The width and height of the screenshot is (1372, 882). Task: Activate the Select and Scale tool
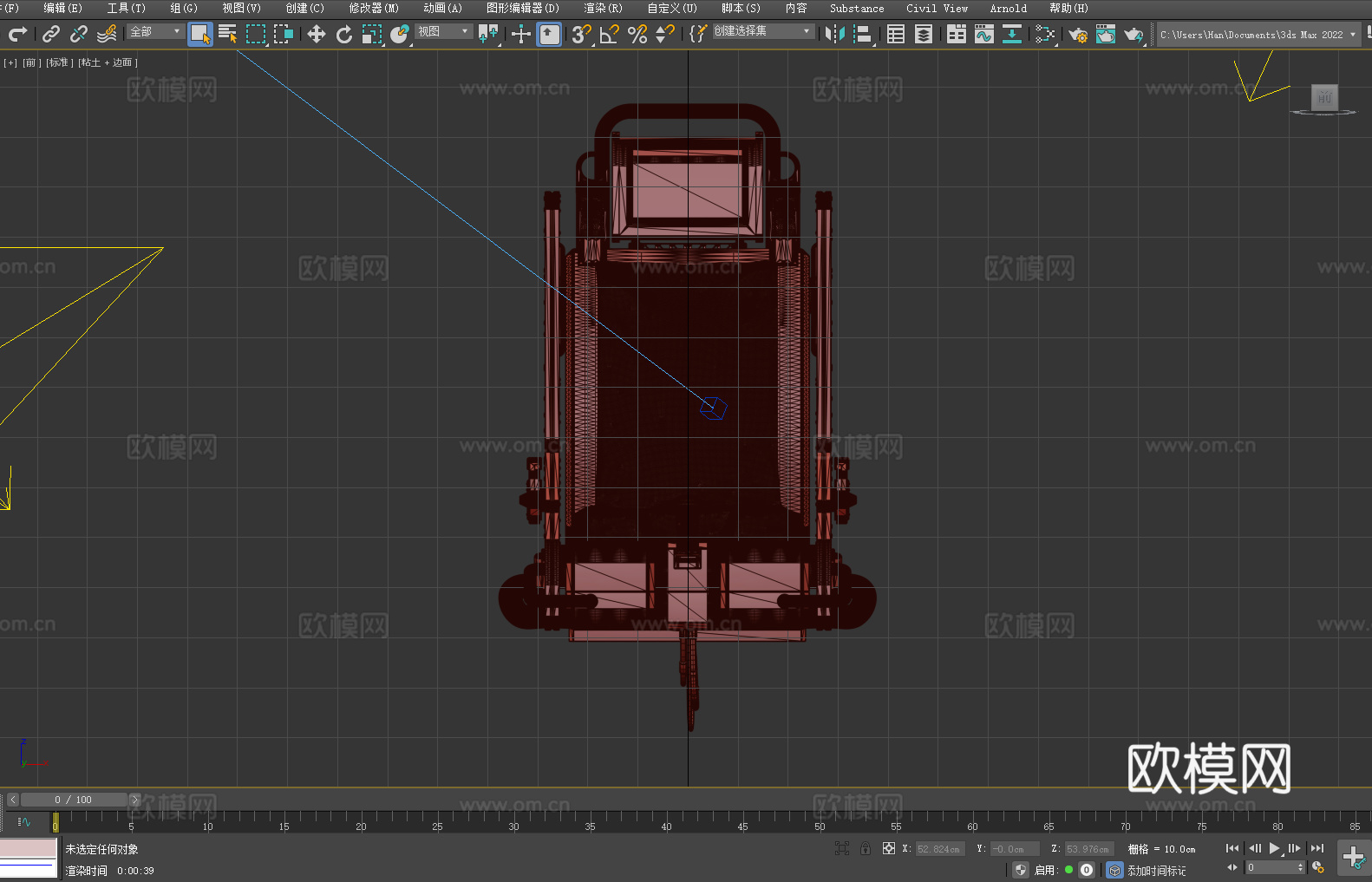(372, 34)
